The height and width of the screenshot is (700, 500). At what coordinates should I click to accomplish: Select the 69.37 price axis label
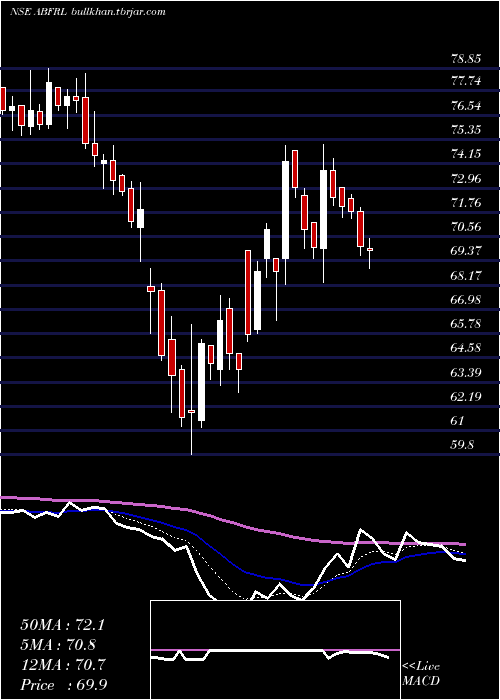point(466,251)
